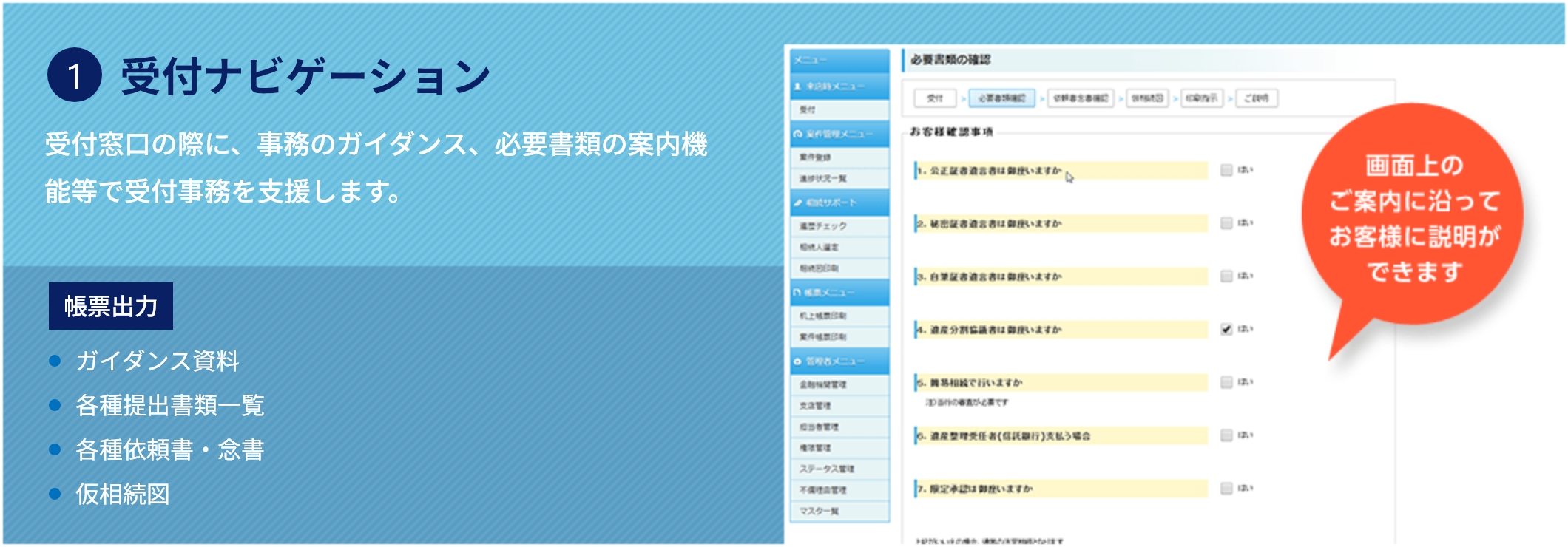Go to the 受付 step in the breadcrumb

click(x=936, y=98)
